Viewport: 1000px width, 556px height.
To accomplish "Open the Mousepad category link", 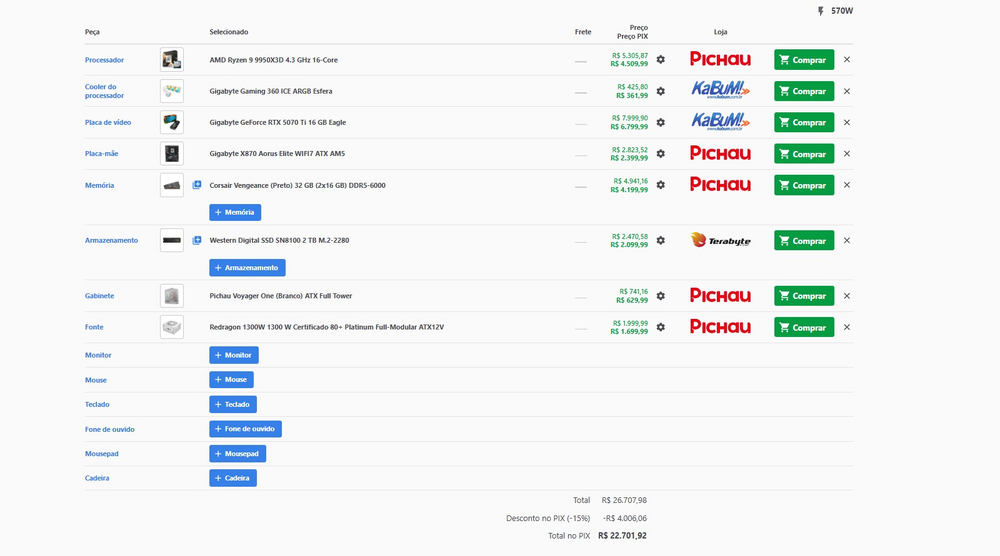I will click(x=101, y=454).
